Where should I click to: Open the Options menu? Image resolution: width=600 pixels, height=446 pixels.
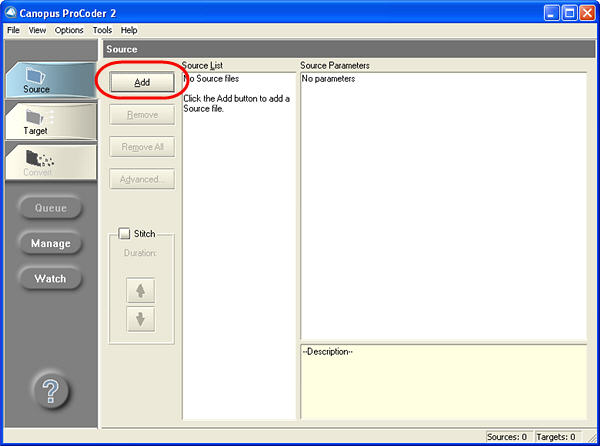click(69, 30)
